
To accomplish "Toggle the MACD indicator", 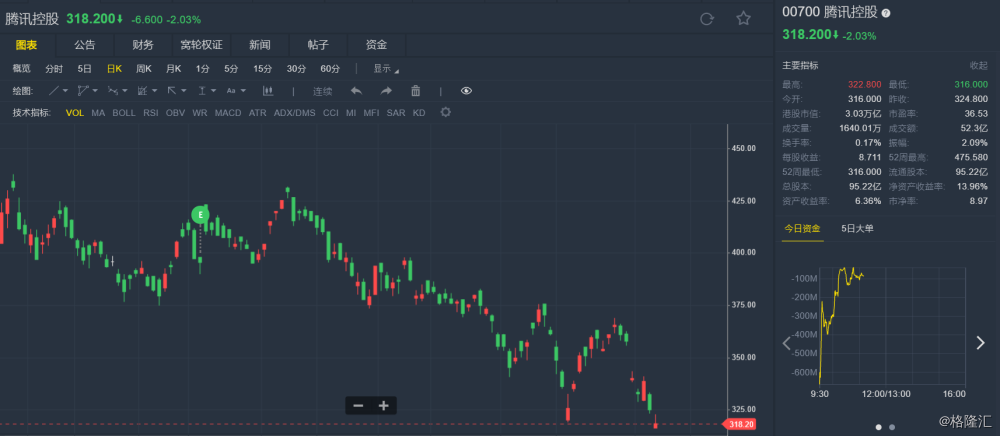I will (x=228, y=113).
